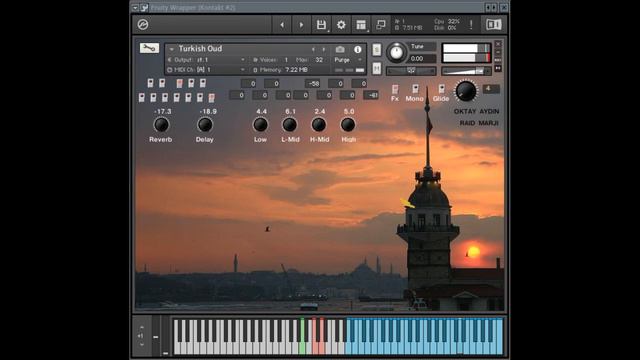Click the -58 tuning value field
640x360 pixels.
click(313, 84)
